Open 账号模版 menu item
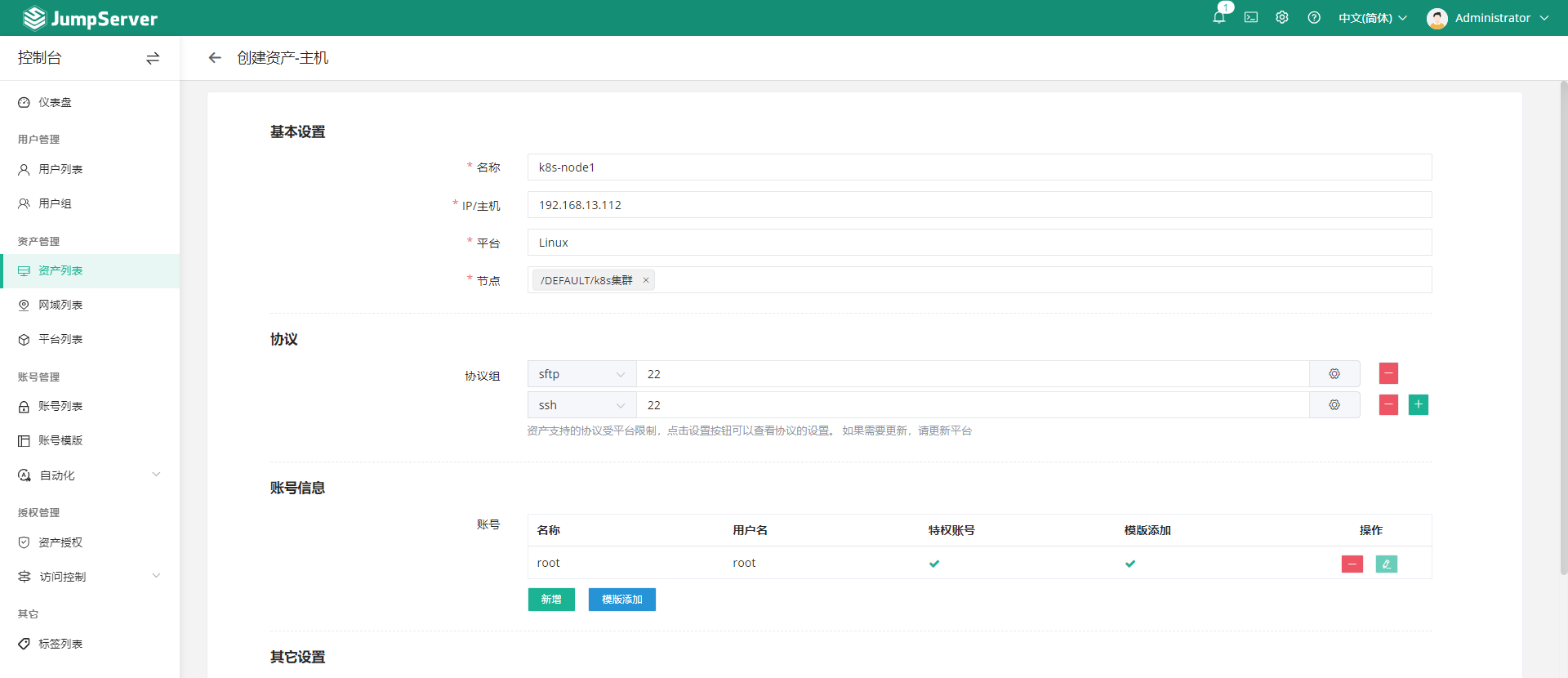Screen dimensions: 1568x678 [90, 440]
